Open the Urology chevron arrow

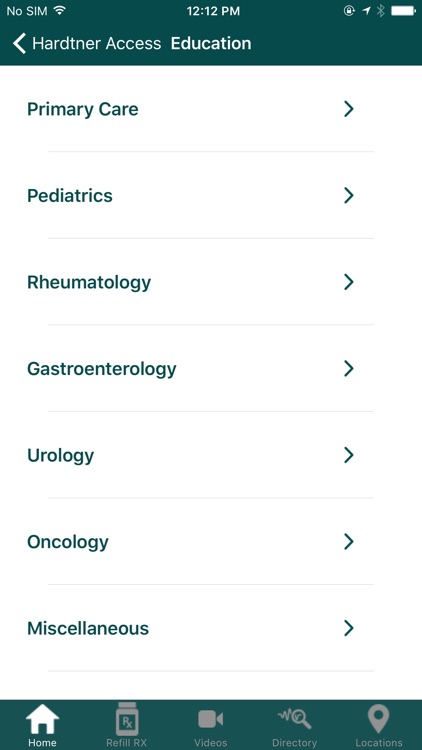349,455
